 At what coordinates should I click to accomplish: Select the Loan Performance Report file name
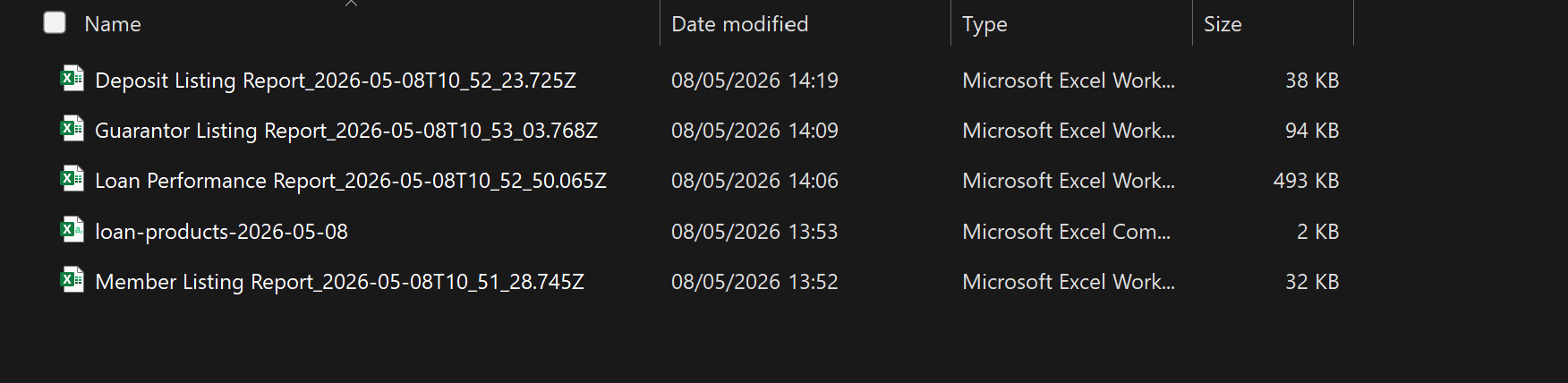pos(351,181)
